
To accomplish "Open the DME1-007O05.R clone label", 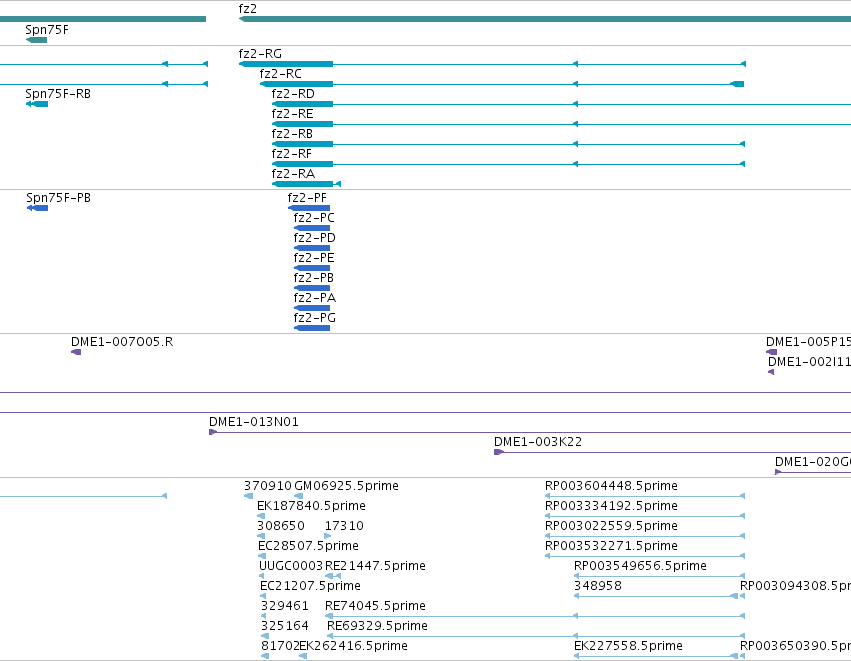I will click(x=122, y=342).
